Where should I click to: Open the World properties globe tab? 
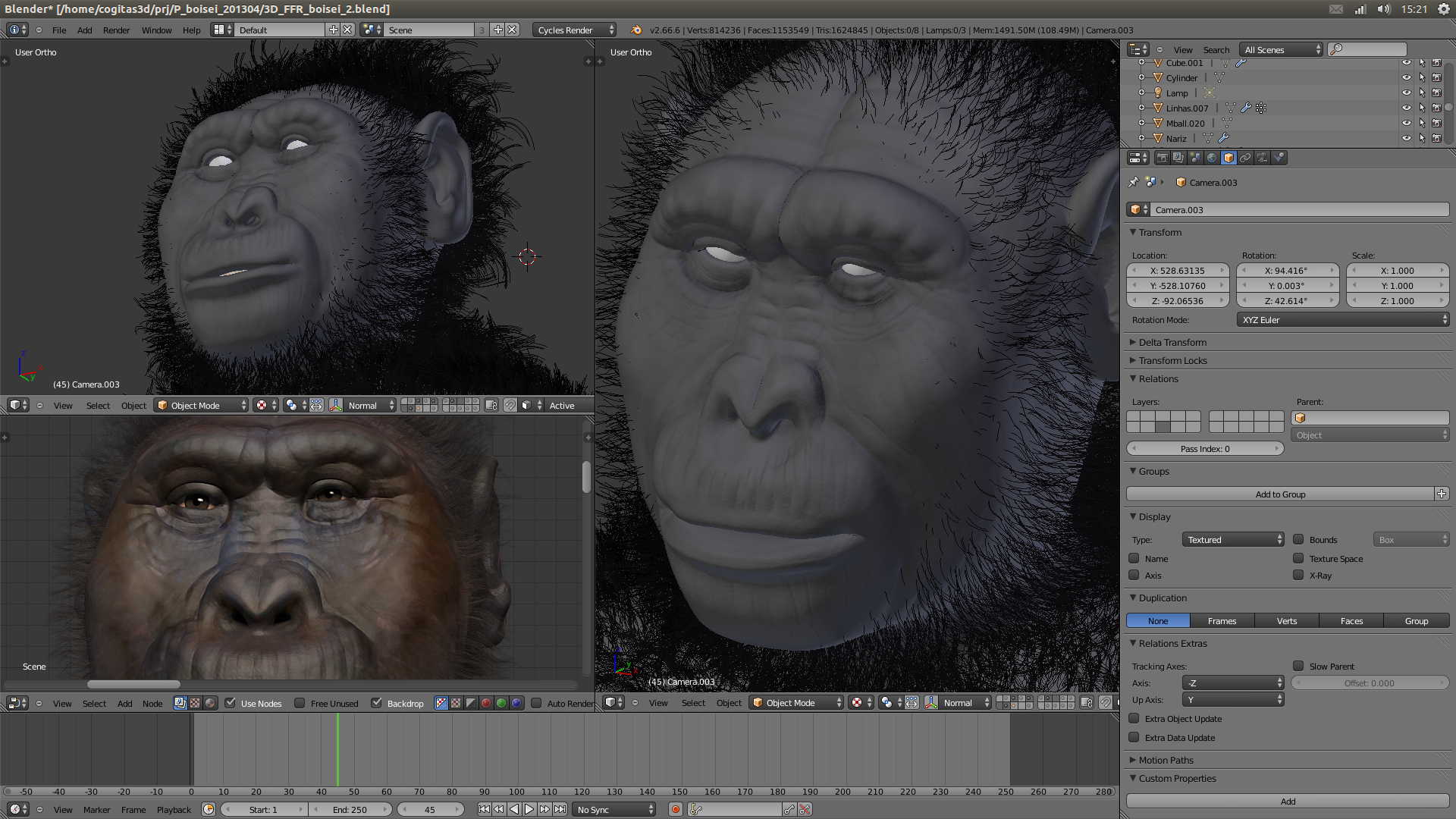tap(1212, 158)
